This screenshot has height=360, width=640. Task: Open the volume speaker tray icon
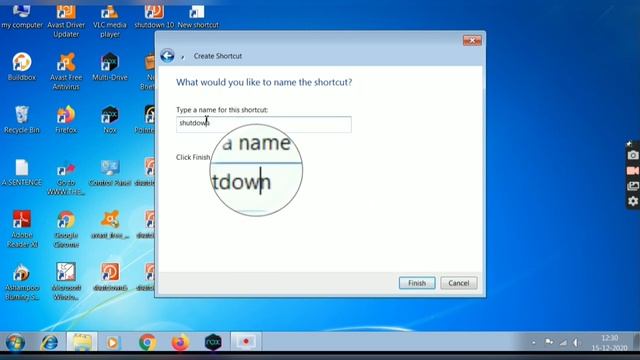(x=577, y=342)
